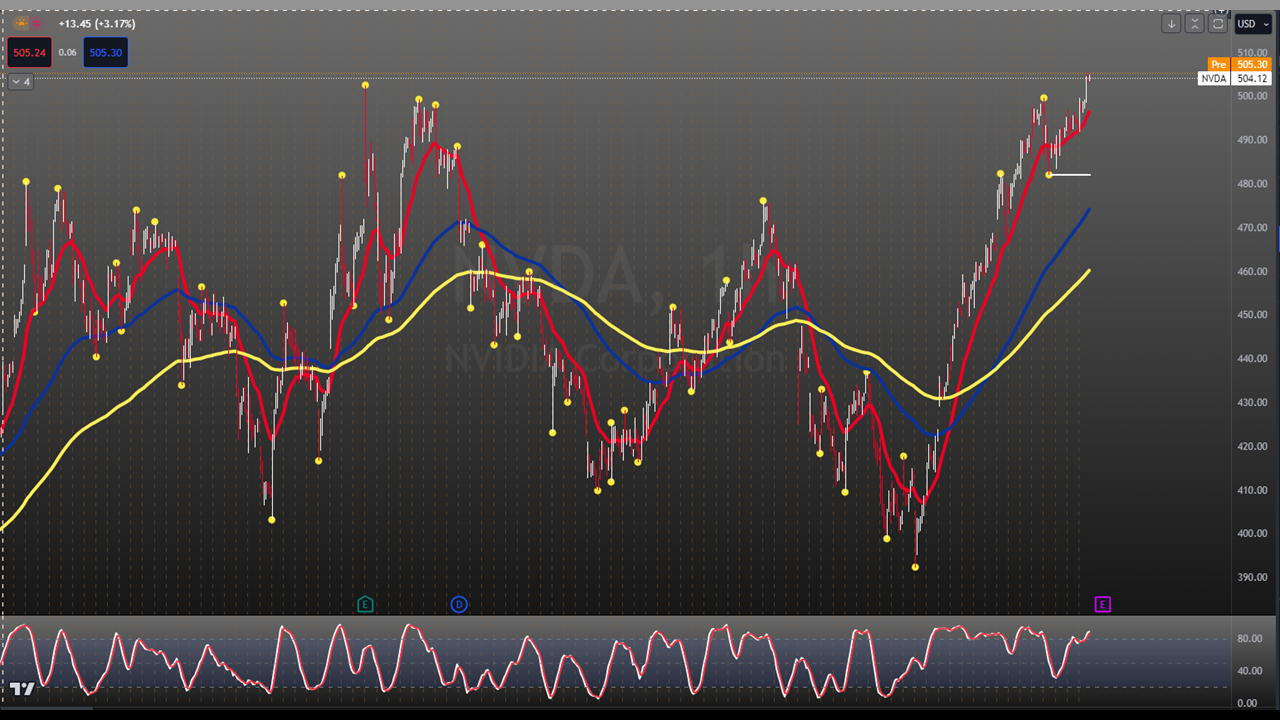Screen dimensions: 1280x720
Task: Click the +13.45 (+3.17%) change value
Action: (97, 23)
